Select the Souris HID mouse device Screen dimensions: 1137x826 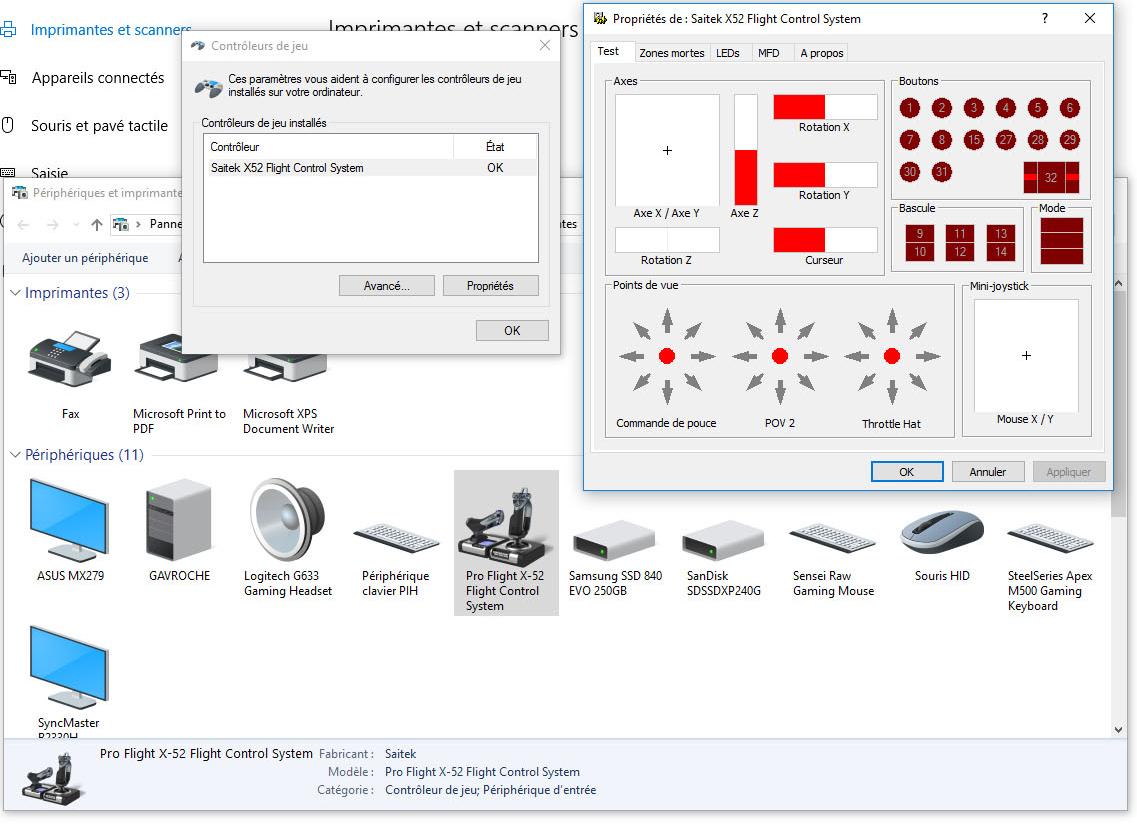pos(942,547)
